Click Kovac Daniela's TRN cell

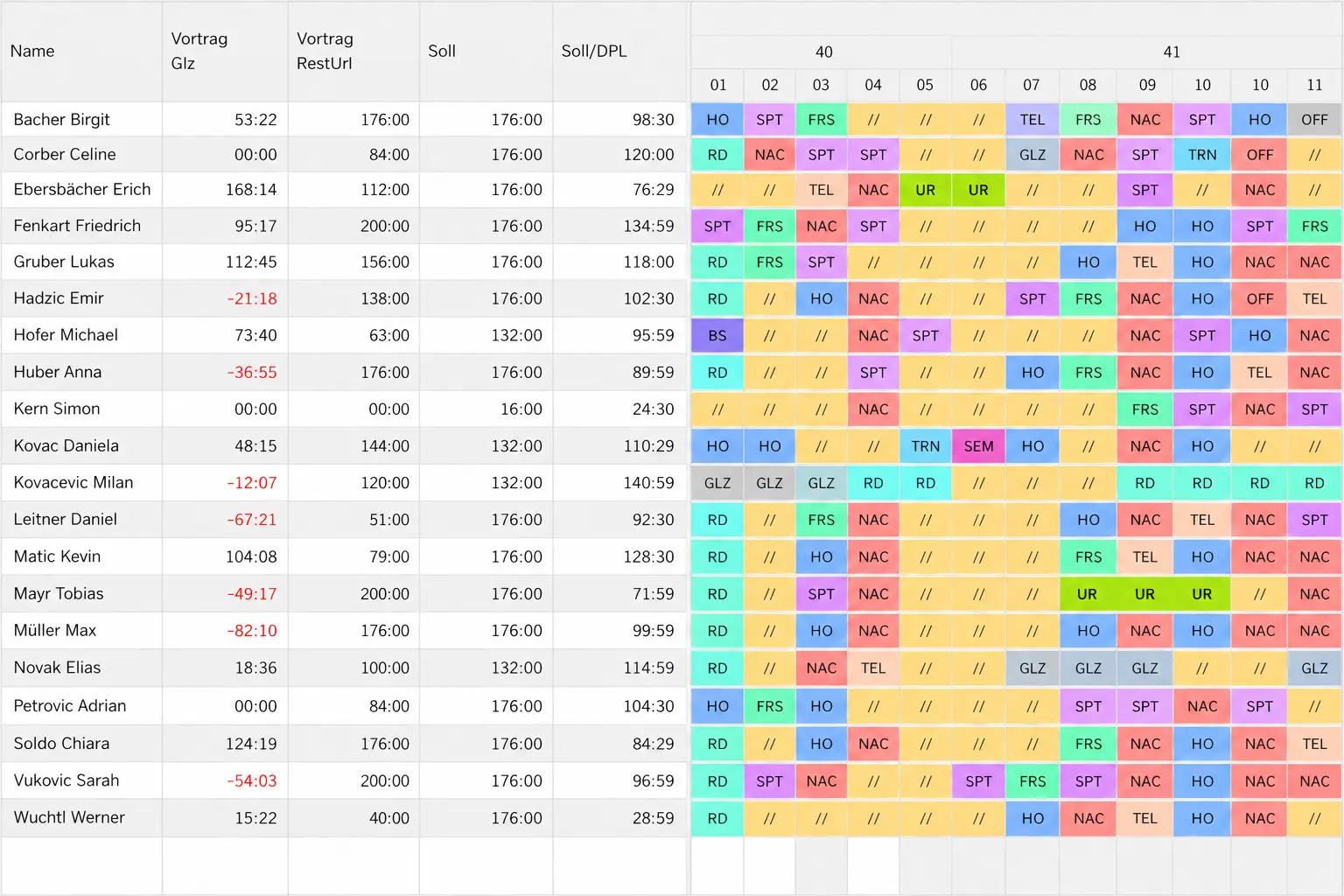pyautogui.click(x=925, y=446)
